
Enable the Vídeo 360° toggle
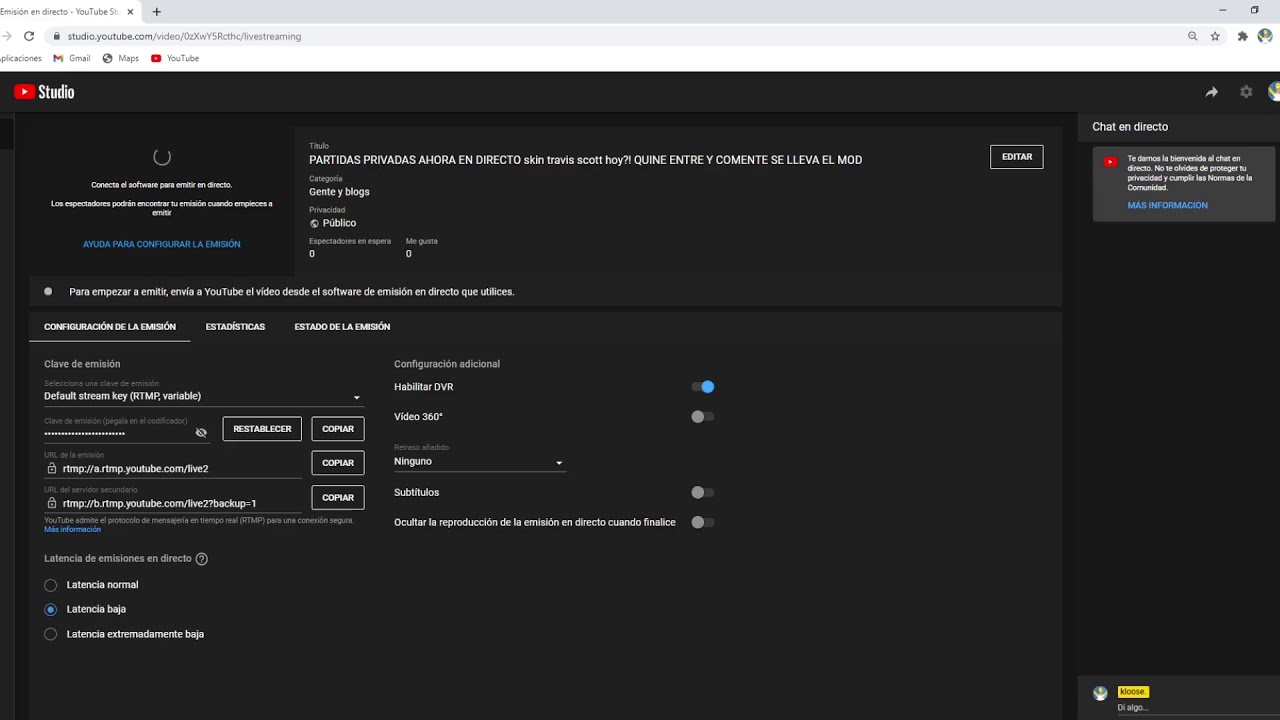[x=703, y=417]
